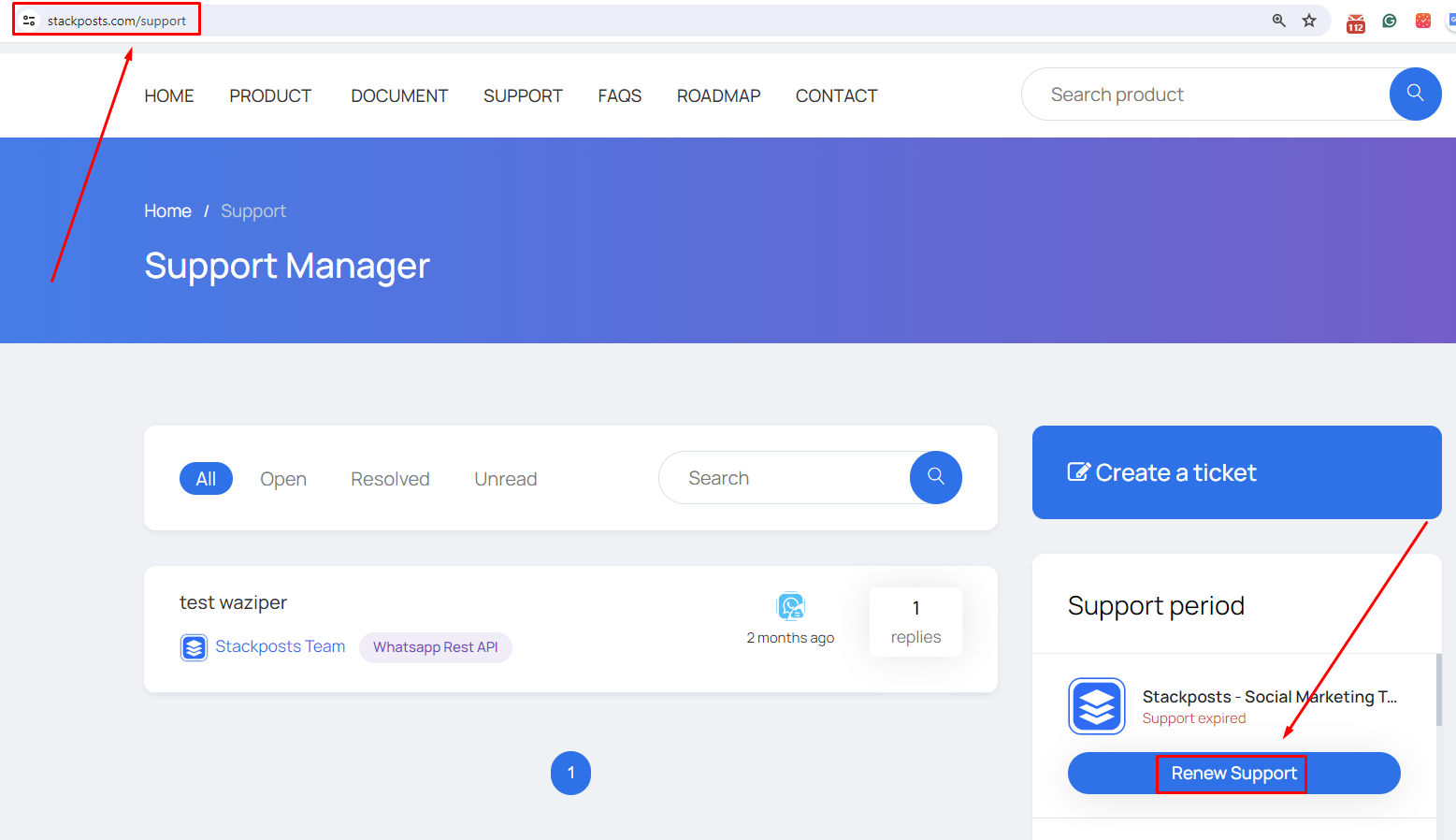Show Resolved tickets

[390, 479]
